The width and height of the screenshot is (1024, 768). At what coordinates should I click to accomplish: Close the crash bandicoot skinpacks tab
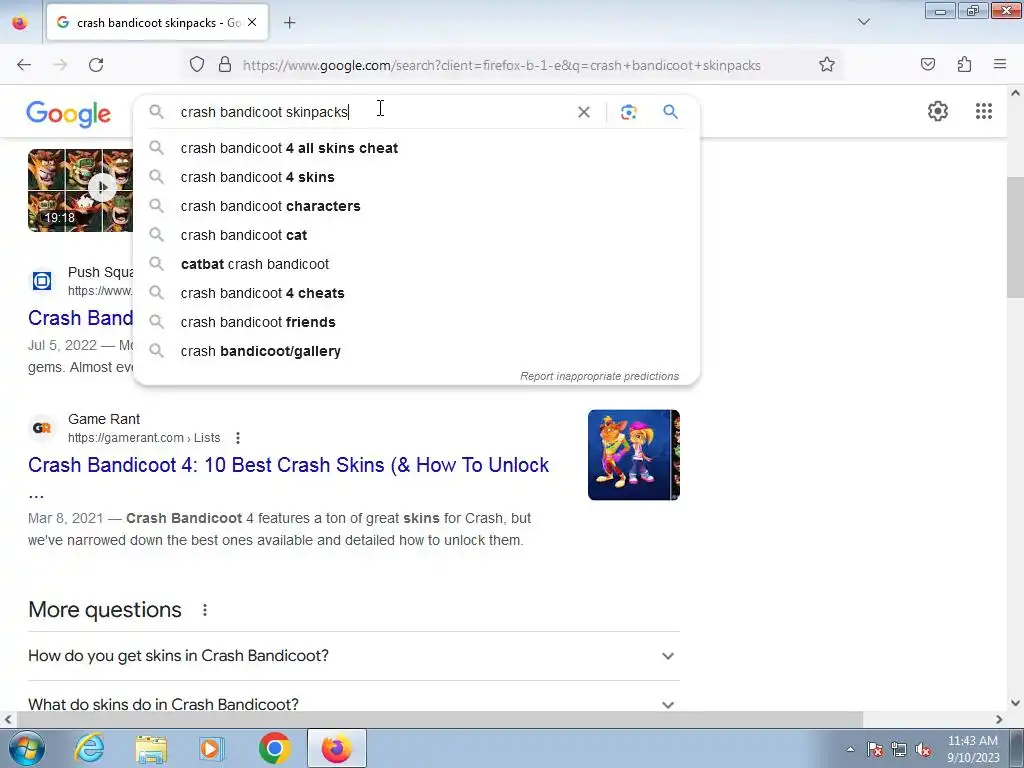(x=252, y=22)
